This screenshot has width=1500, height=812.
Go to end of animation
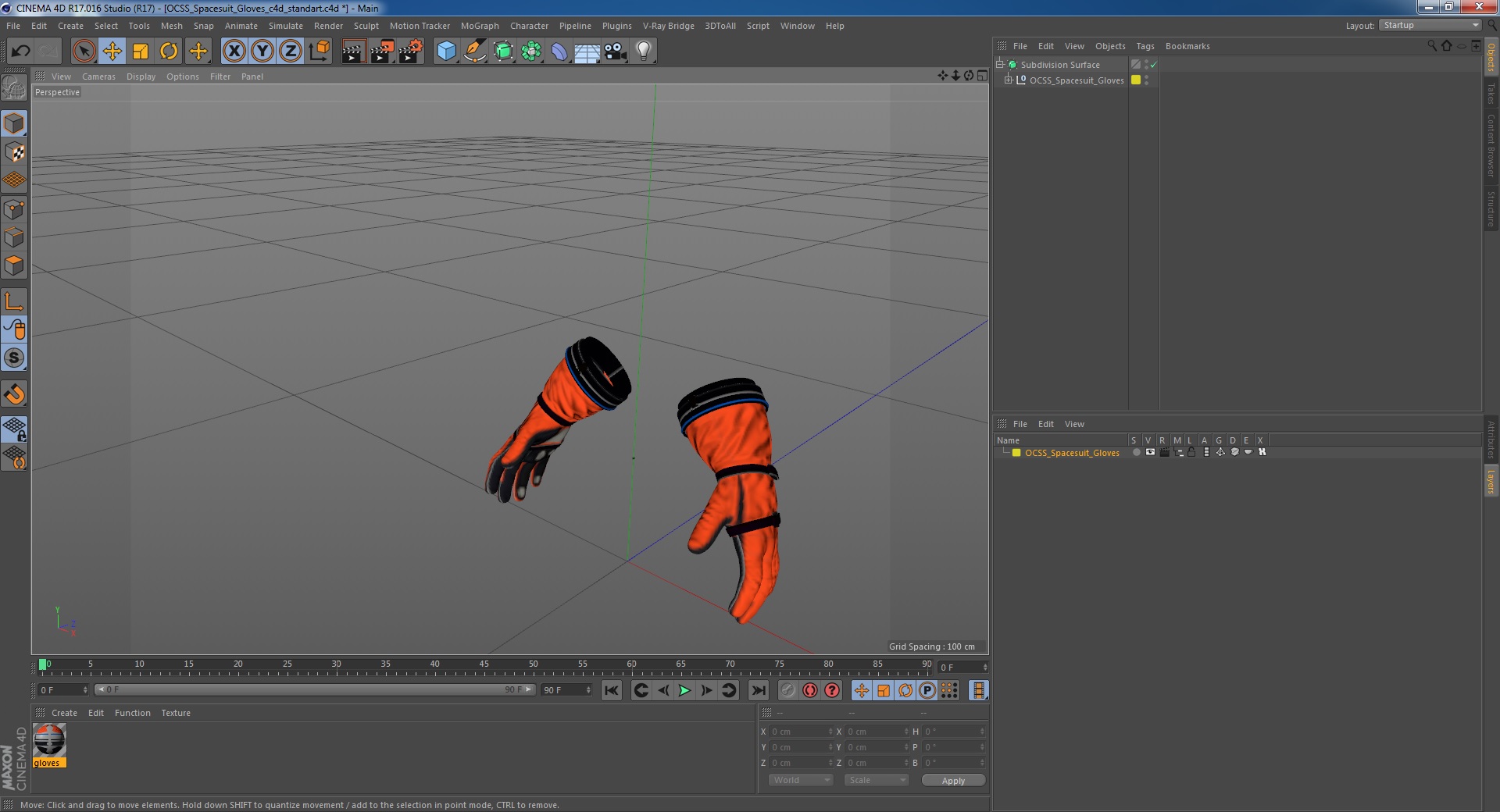758,690
